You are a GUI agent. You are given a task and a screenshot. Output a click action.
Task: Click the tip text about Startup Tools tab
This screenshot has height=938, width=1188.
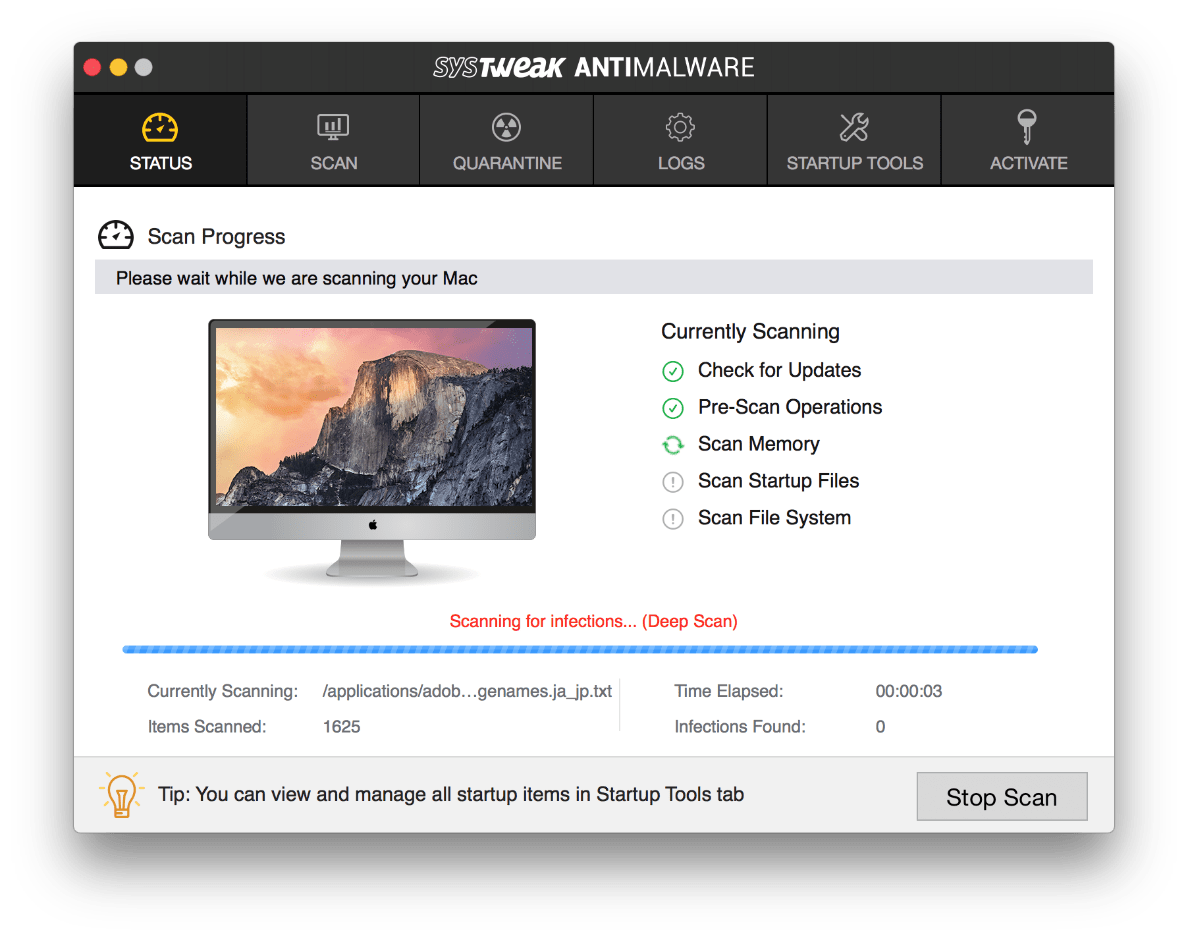tap(451, 794)
